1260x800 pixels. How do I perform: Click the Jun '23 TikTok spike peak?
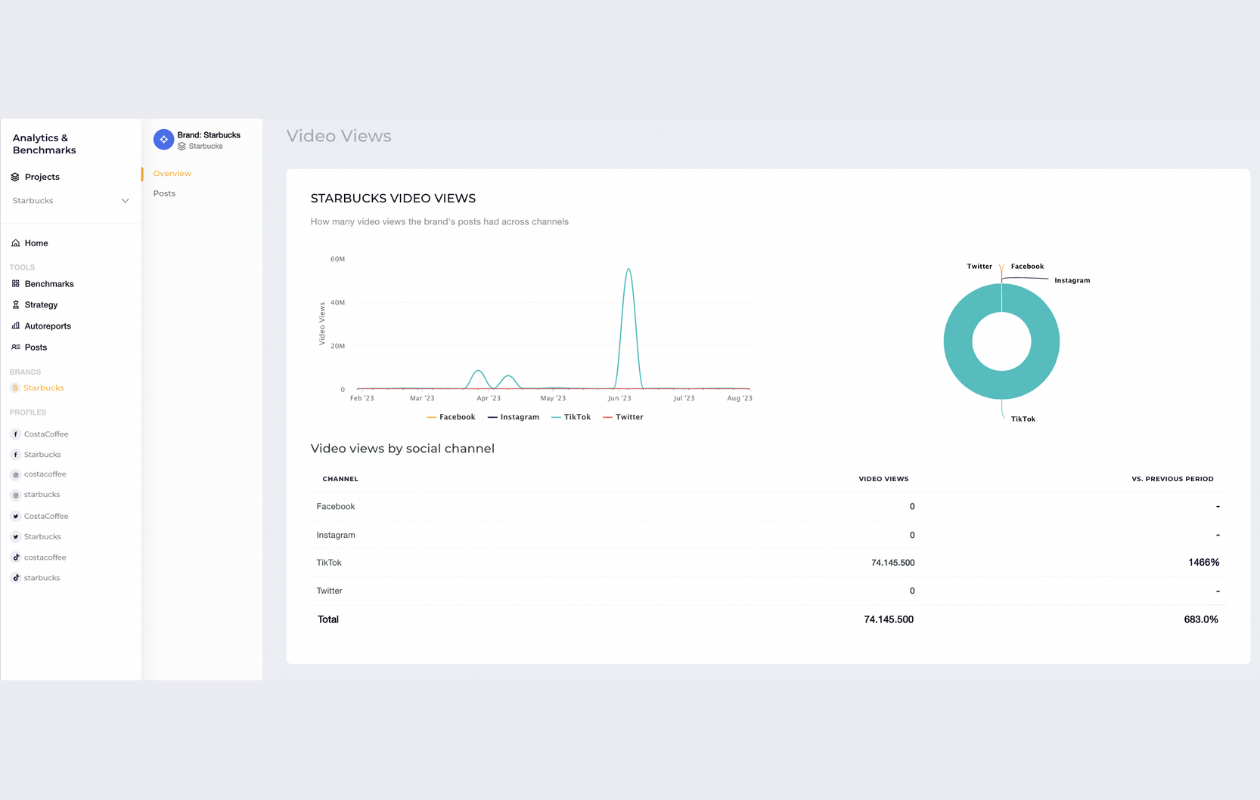[x=628, y=269]
